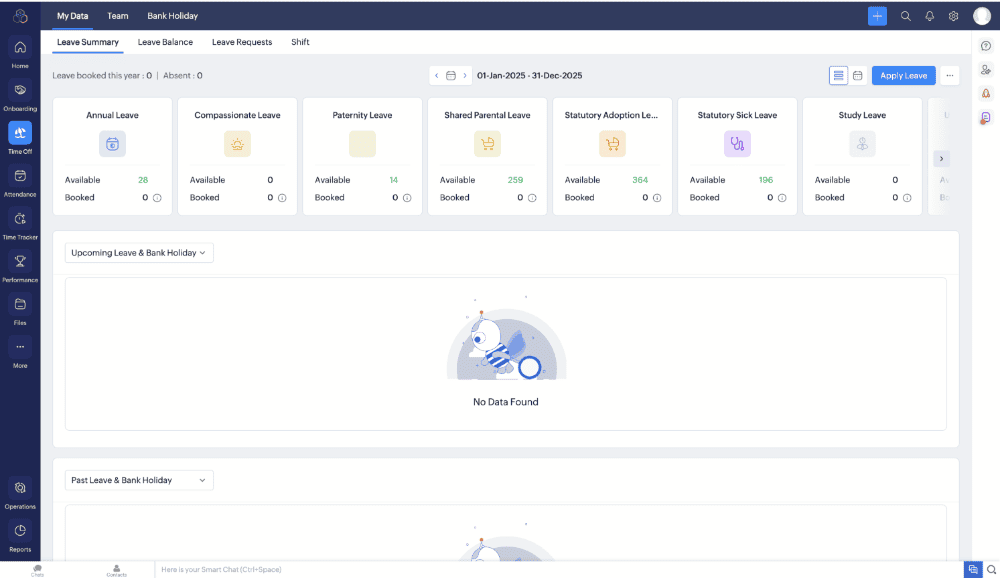Show info for Study Leave booked
The image size is (1000, 578).
coord(907,198)
